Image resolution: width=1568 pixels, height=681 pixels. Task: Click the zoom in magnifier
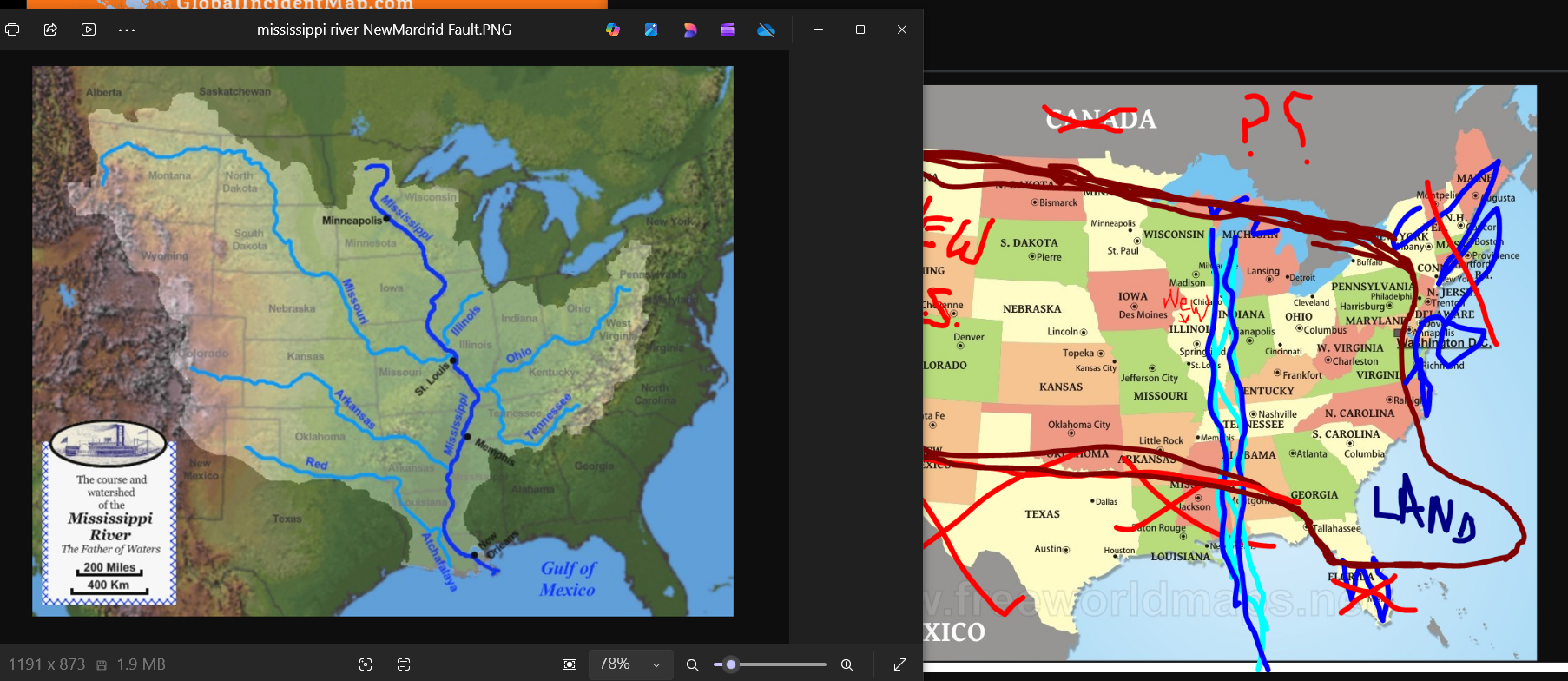847,664
